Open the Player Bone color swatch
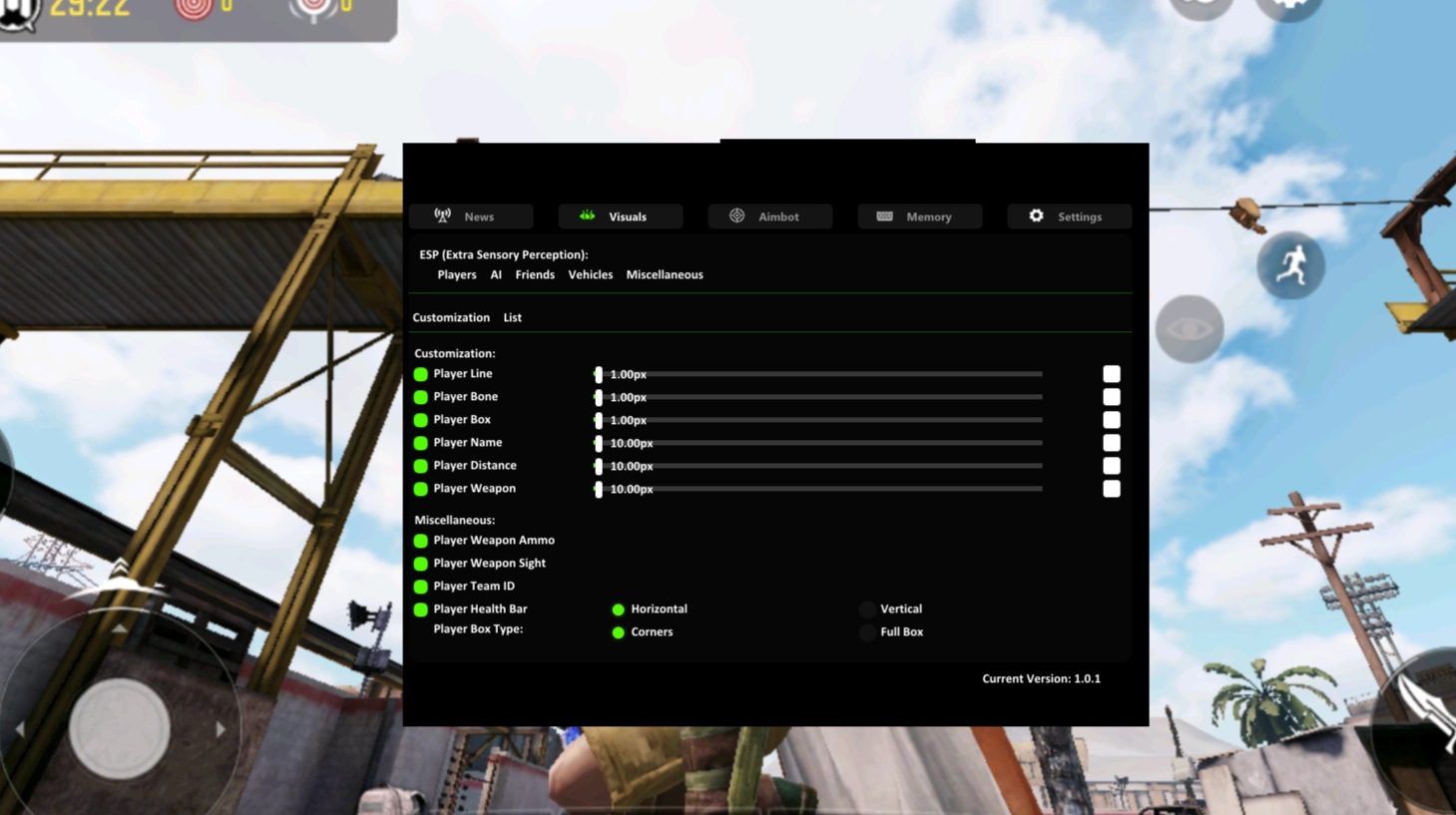The image size is (1456, 815). [1112, 397]
